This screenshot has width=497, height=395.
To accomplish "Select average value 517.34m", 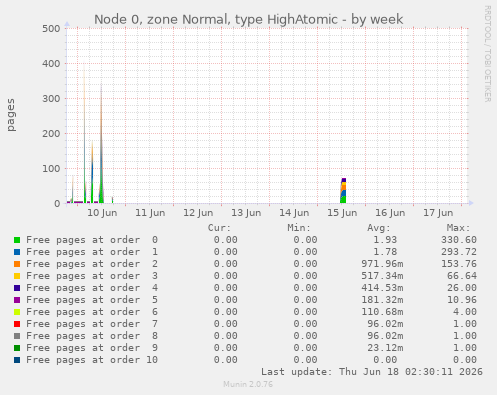I will (x=382, y=276).
